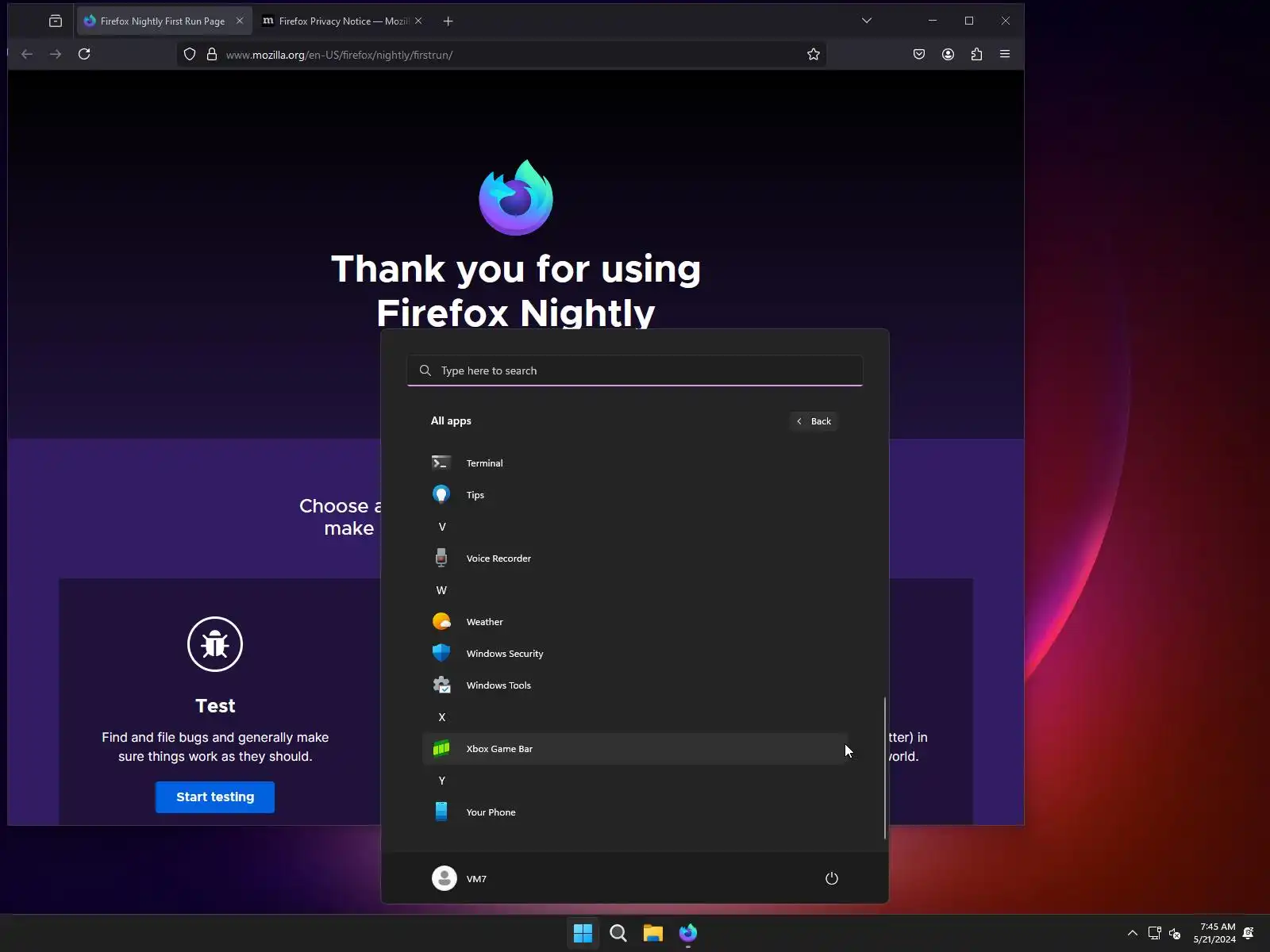Go forward in Firefox

pos(56,54)
